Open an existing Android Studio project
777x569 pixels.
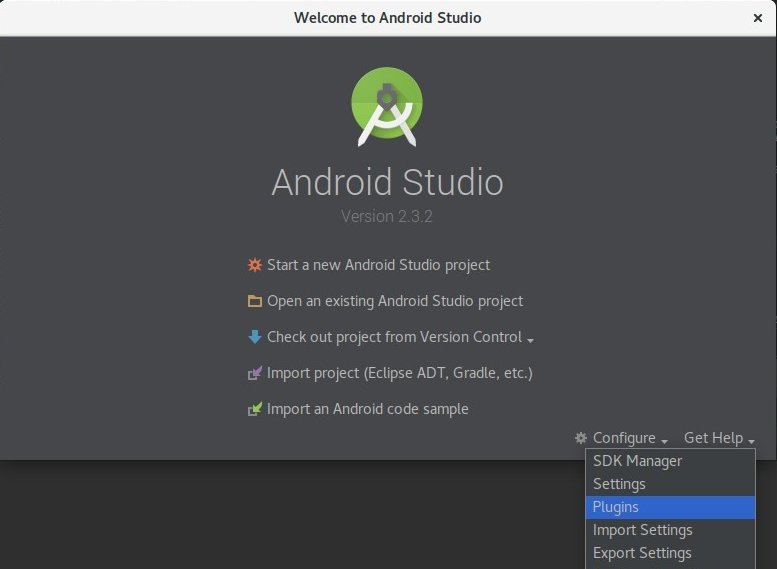click(395, 301)
